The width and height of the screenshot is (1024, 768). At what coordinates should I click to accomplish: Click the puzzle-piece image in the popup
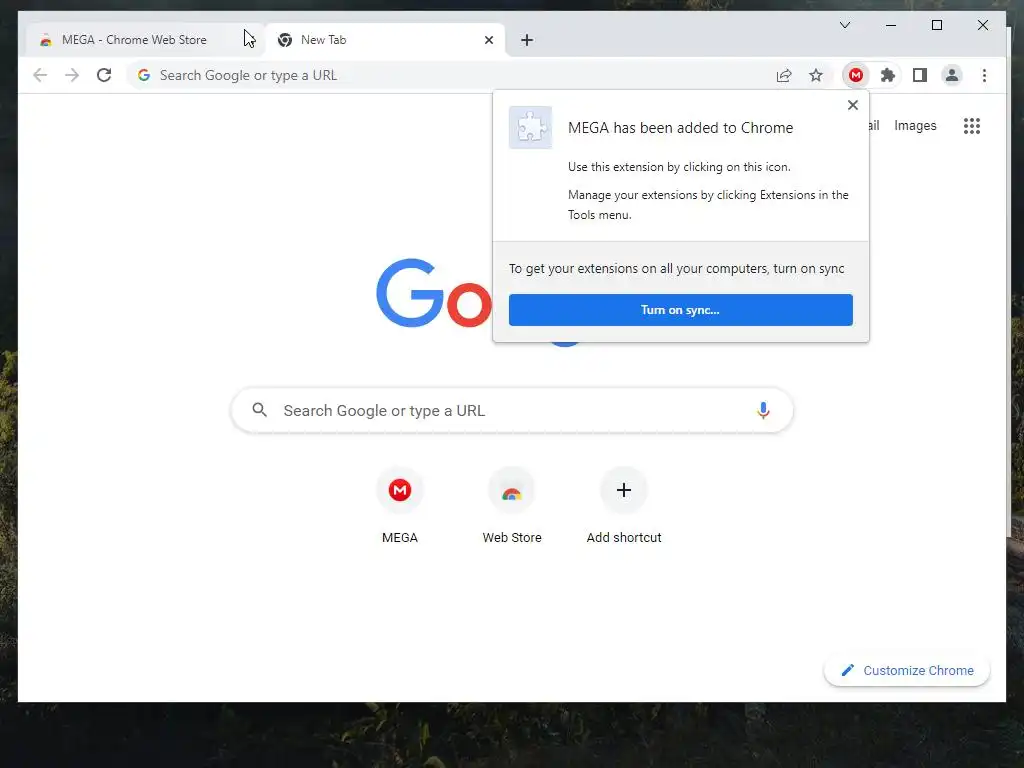tap(530, 127)
